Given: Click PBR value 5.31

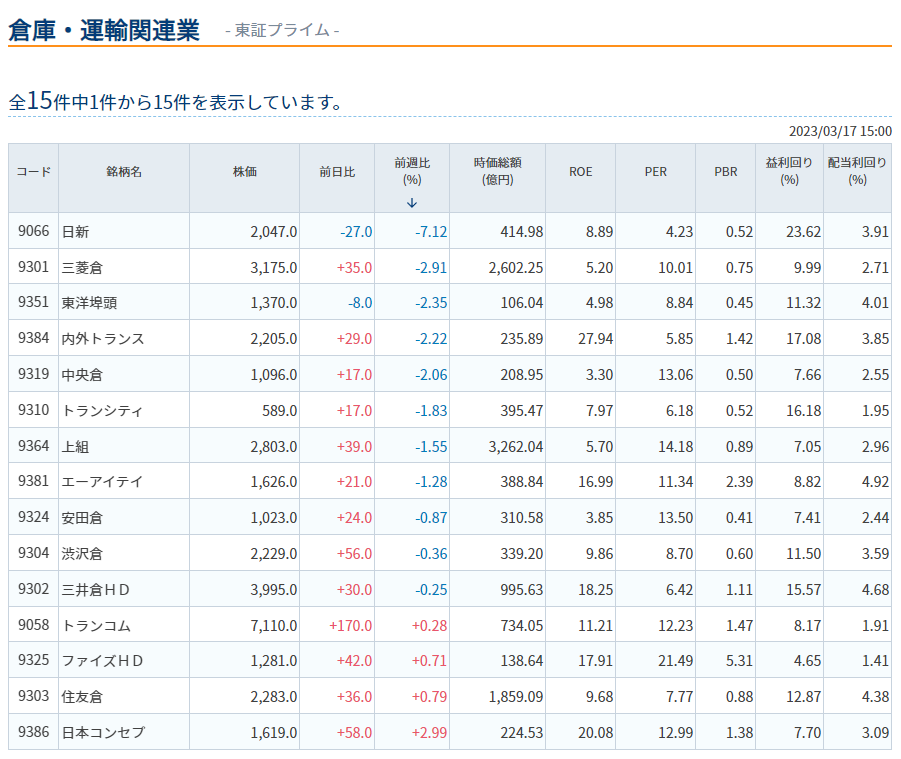Looking at the screenshot, I should click(740, 661).
